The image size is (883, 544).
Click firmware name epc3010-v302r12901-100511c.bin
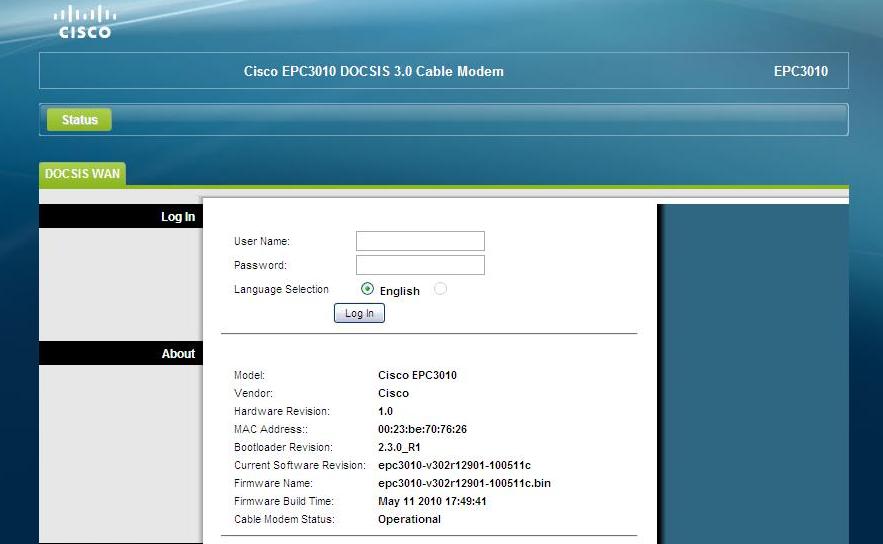[x=465, y=483]
